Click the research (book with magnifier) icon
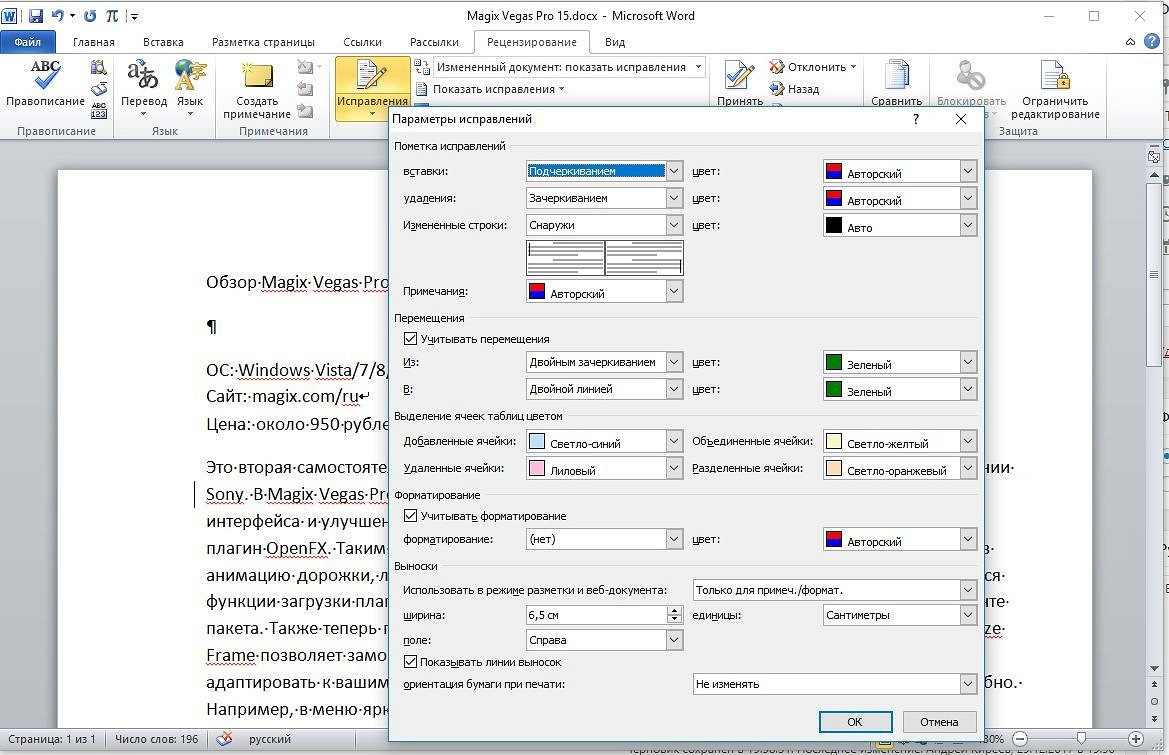 coord(98,69)
